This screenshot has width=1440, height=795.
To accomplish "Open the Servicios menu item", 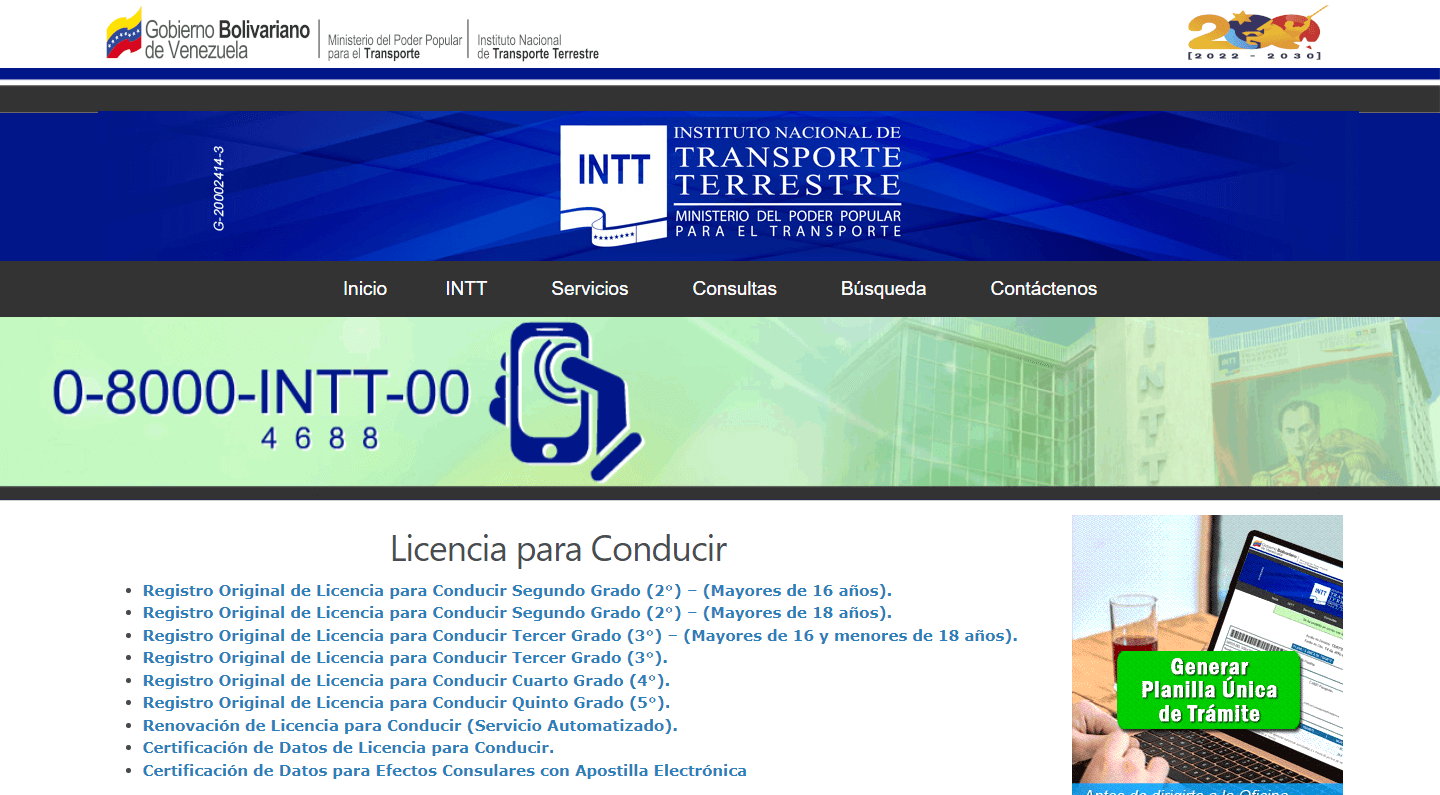I will [x=589, y=289].
